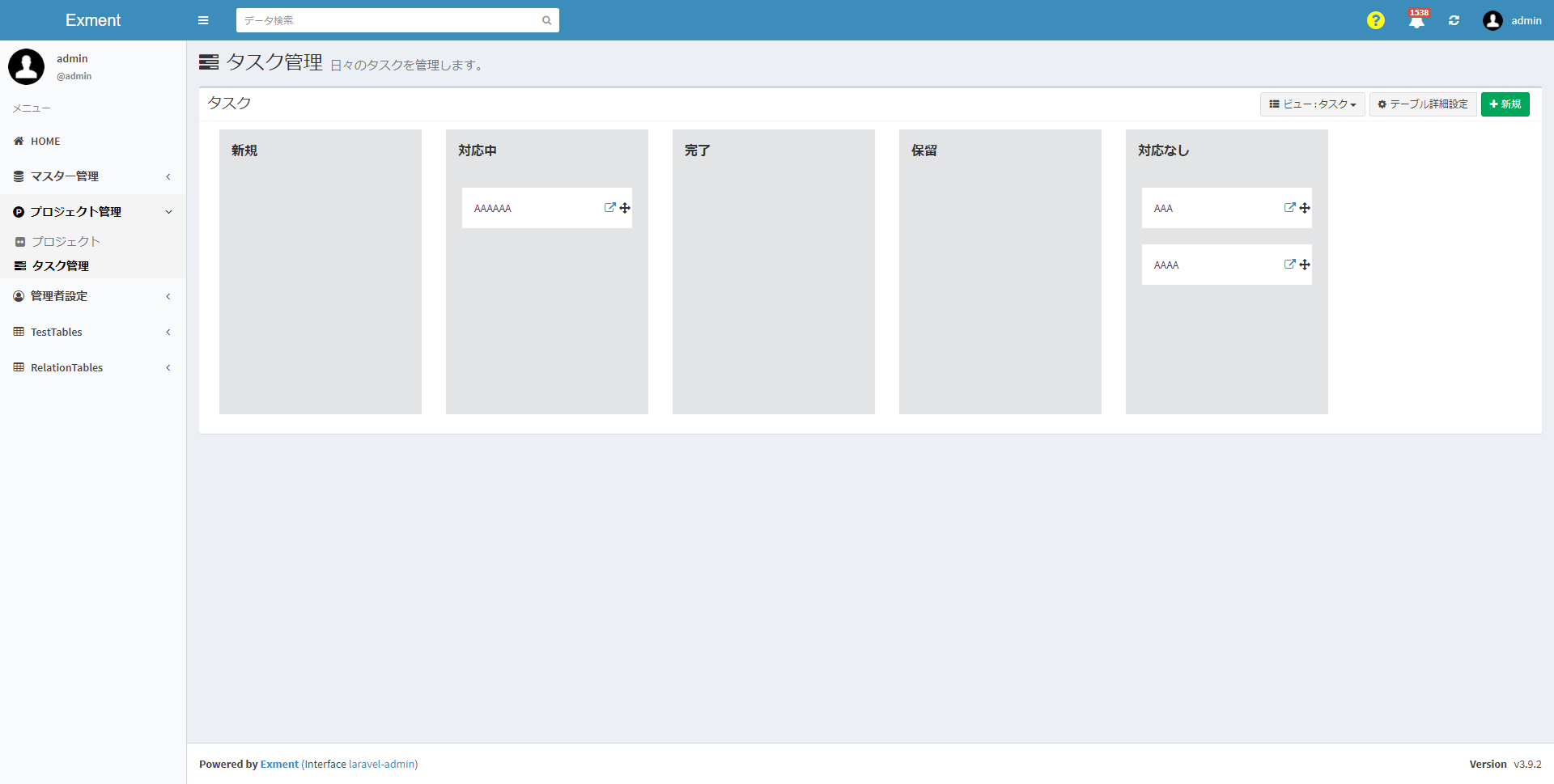This screenshot has height=784, width=1554.
Task: Click the テーブル詳細設定 button
Action: pyautogui.click(x=1423, y=104)
